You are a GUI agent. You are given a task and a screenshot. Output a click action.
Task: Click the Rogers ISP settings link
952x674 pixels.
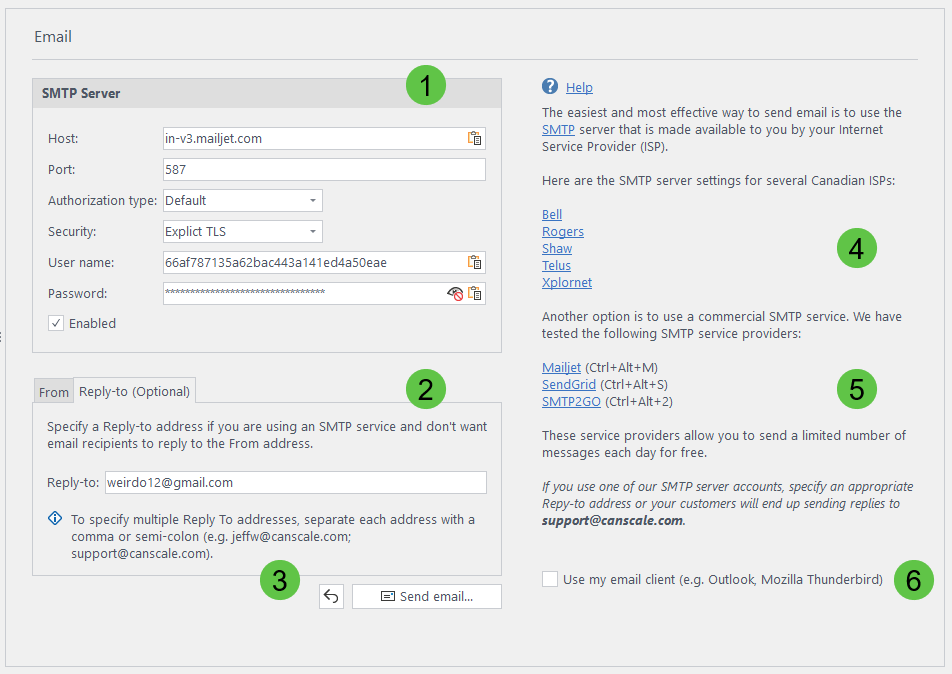tap(563, 232)
